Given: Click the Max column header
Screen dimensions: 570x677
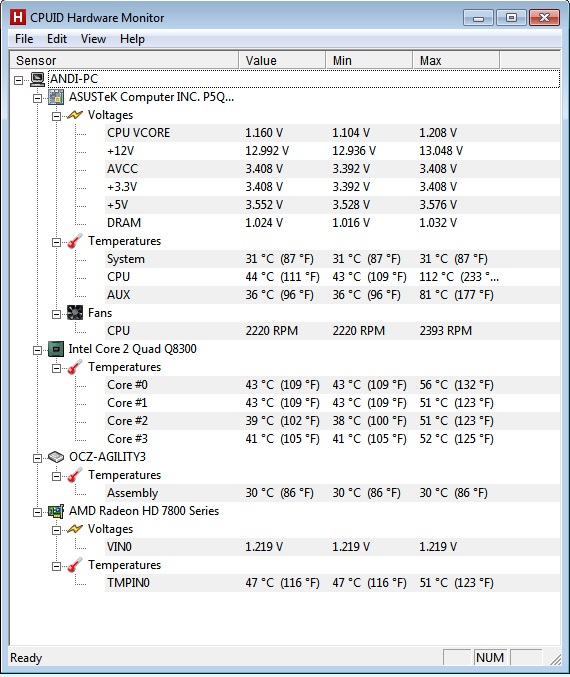Looking at the screenshot, I should pos(456,60).
